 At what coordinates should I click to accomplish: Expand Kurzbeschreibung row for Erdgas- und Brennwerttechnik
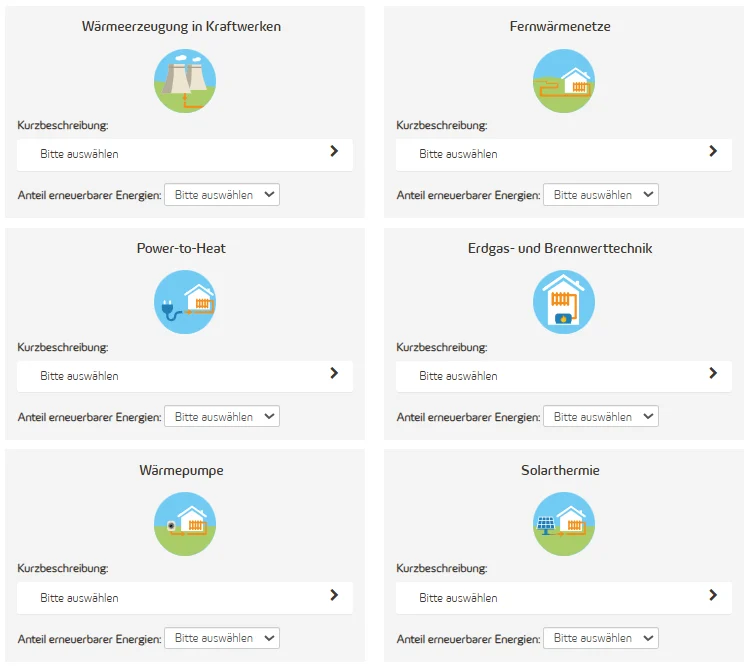pos(564,376)
